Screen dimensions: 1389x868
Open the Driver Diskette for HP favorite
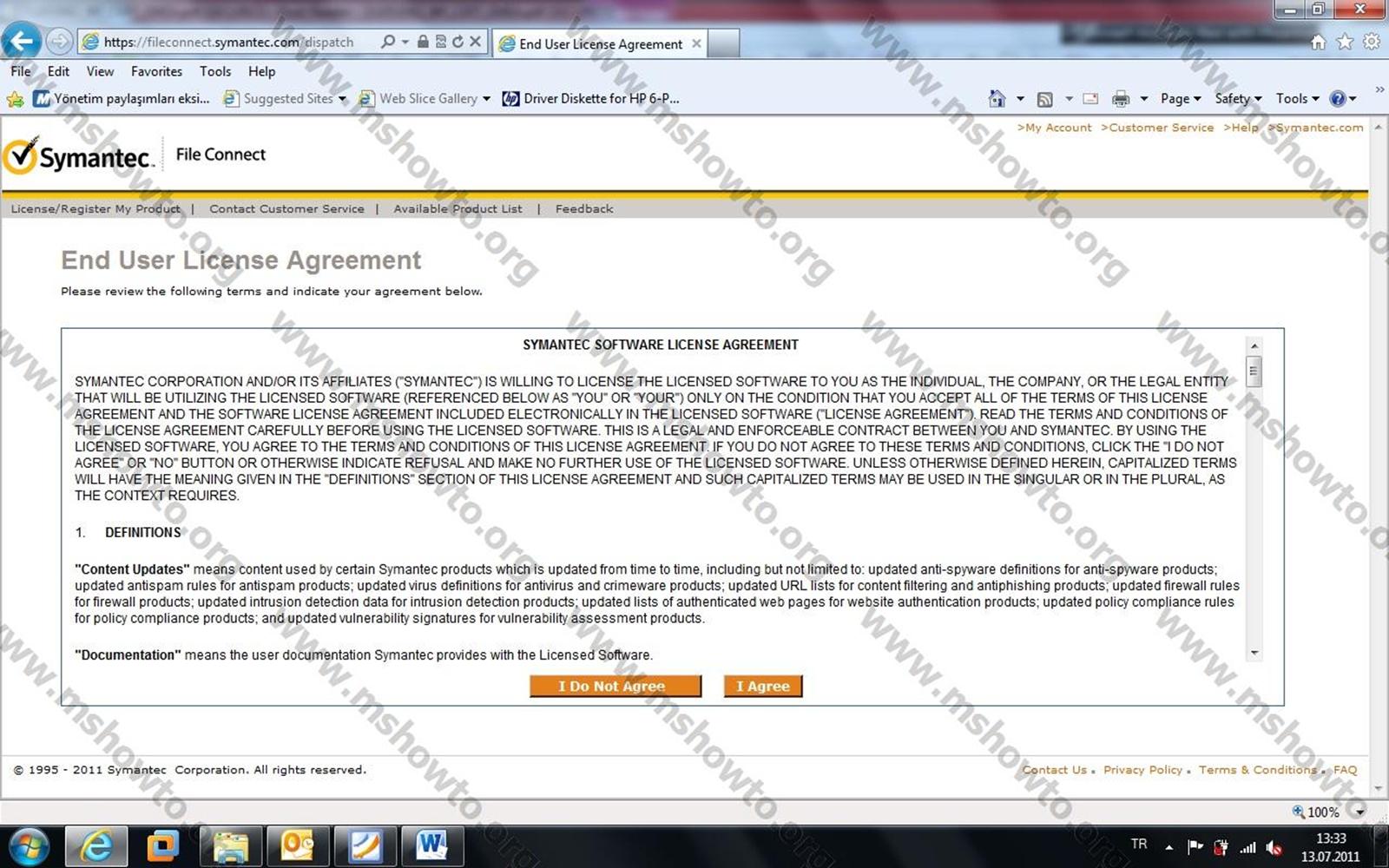591,99
